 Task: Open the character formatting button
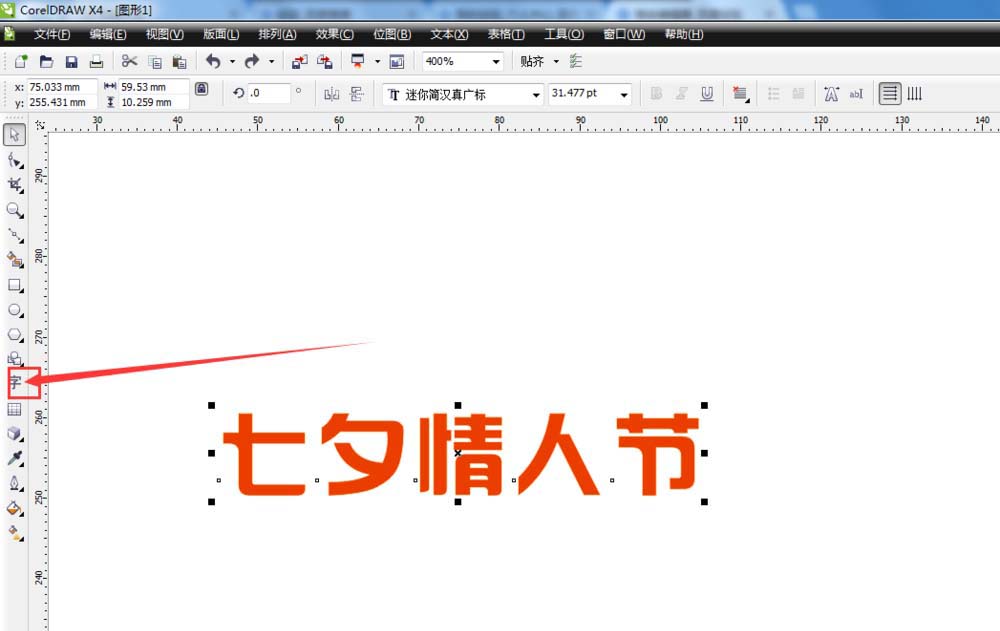click(x=831, y=94)
